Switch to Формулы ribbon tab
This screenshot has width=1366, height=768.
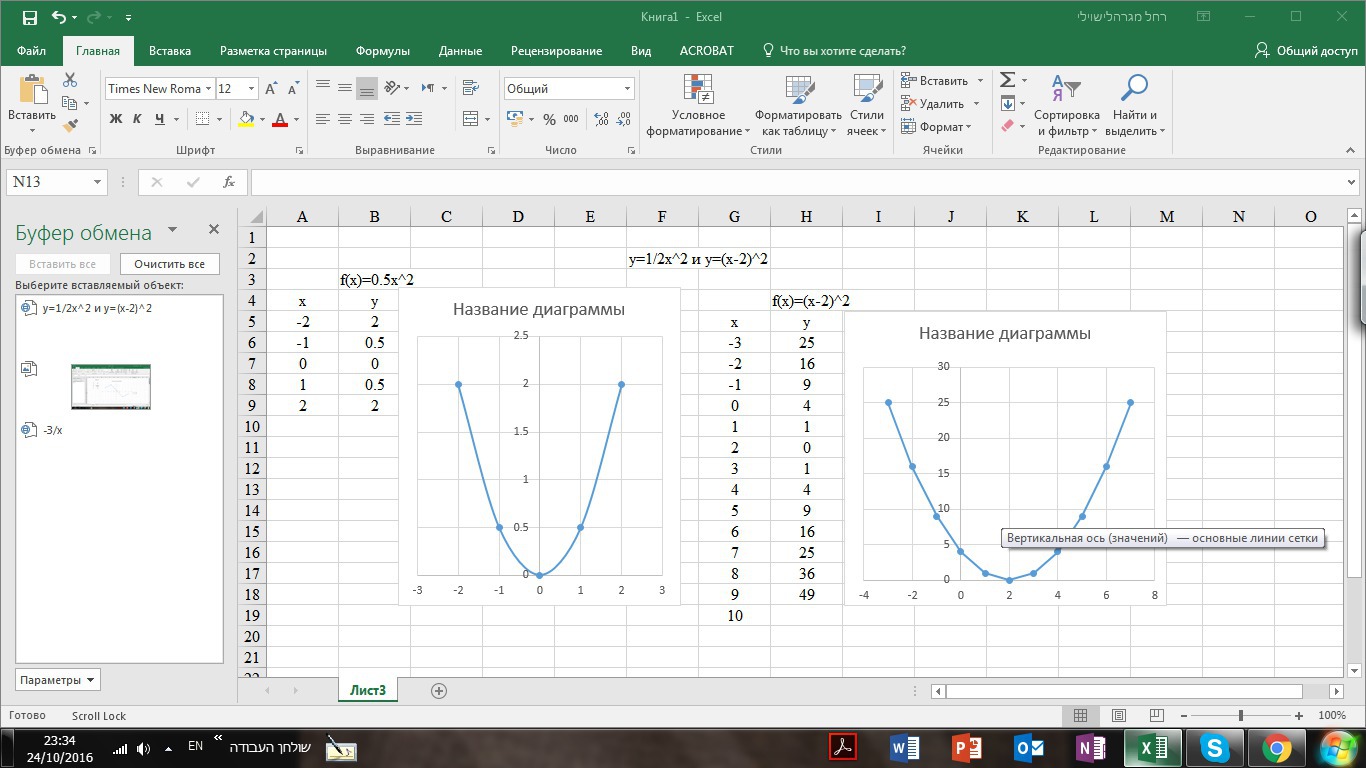pos(383,50)
